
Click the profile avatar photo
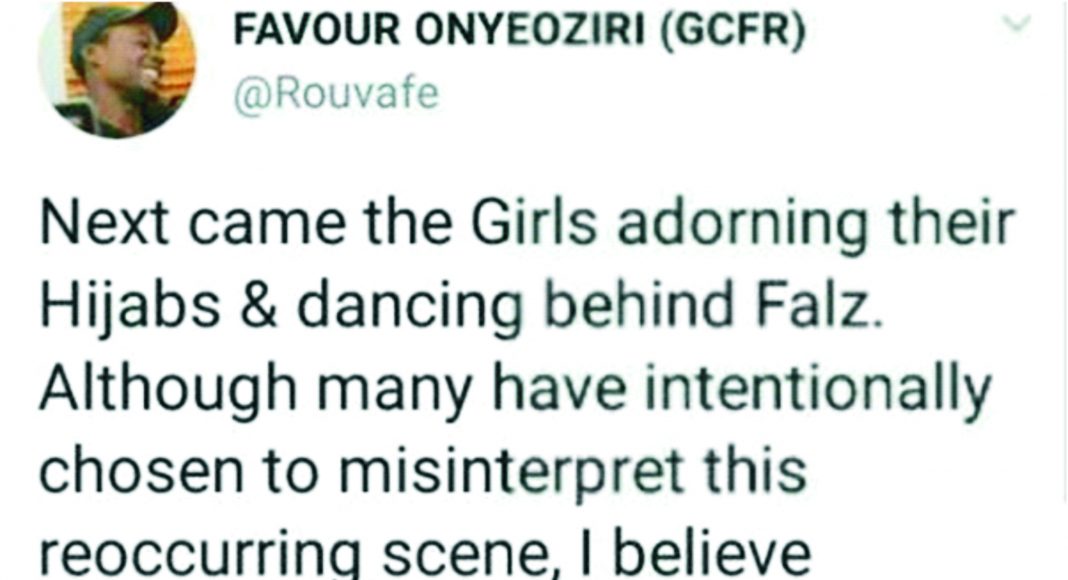point(116,70)
